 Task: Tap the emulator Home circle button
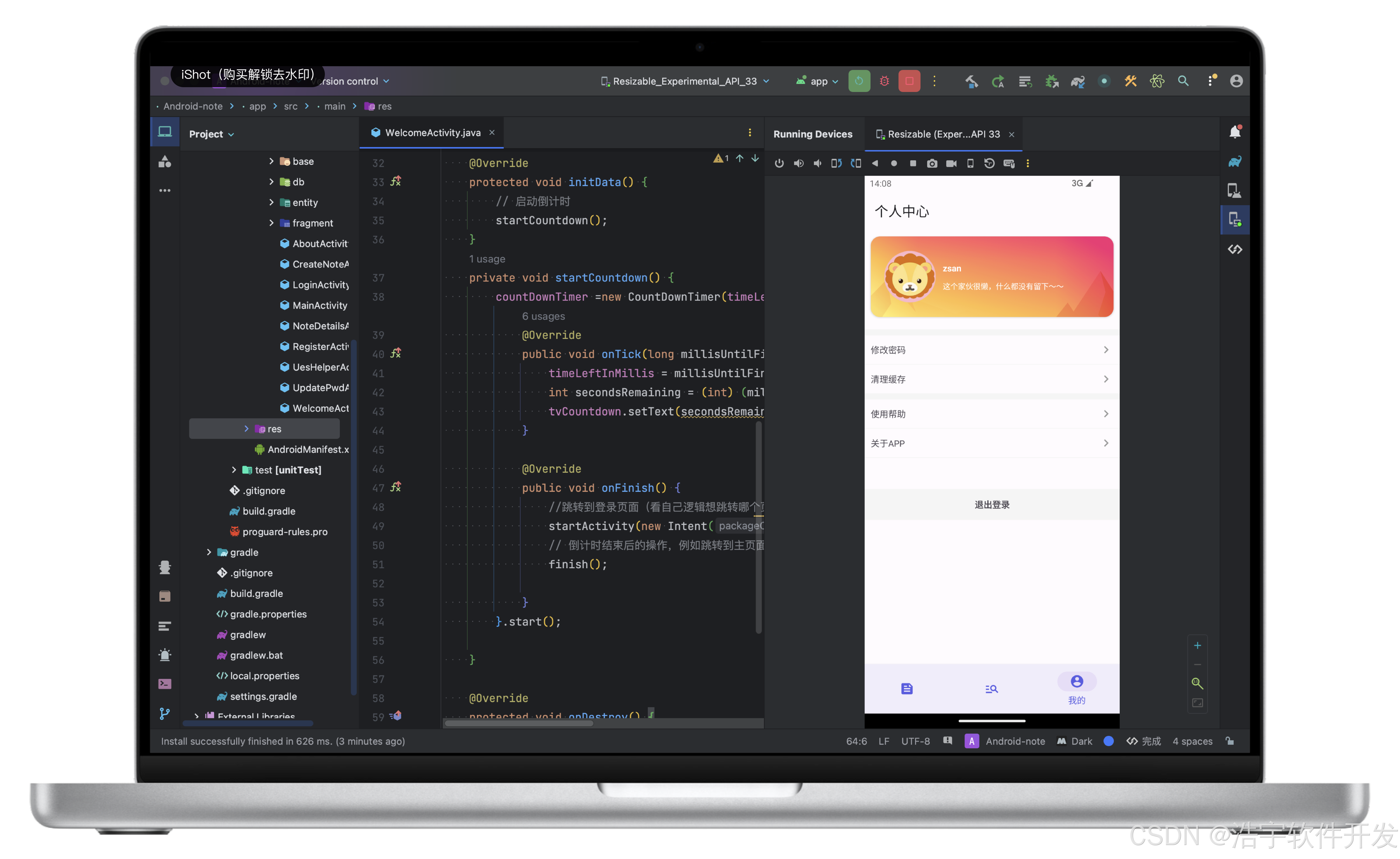pos(894,164)
